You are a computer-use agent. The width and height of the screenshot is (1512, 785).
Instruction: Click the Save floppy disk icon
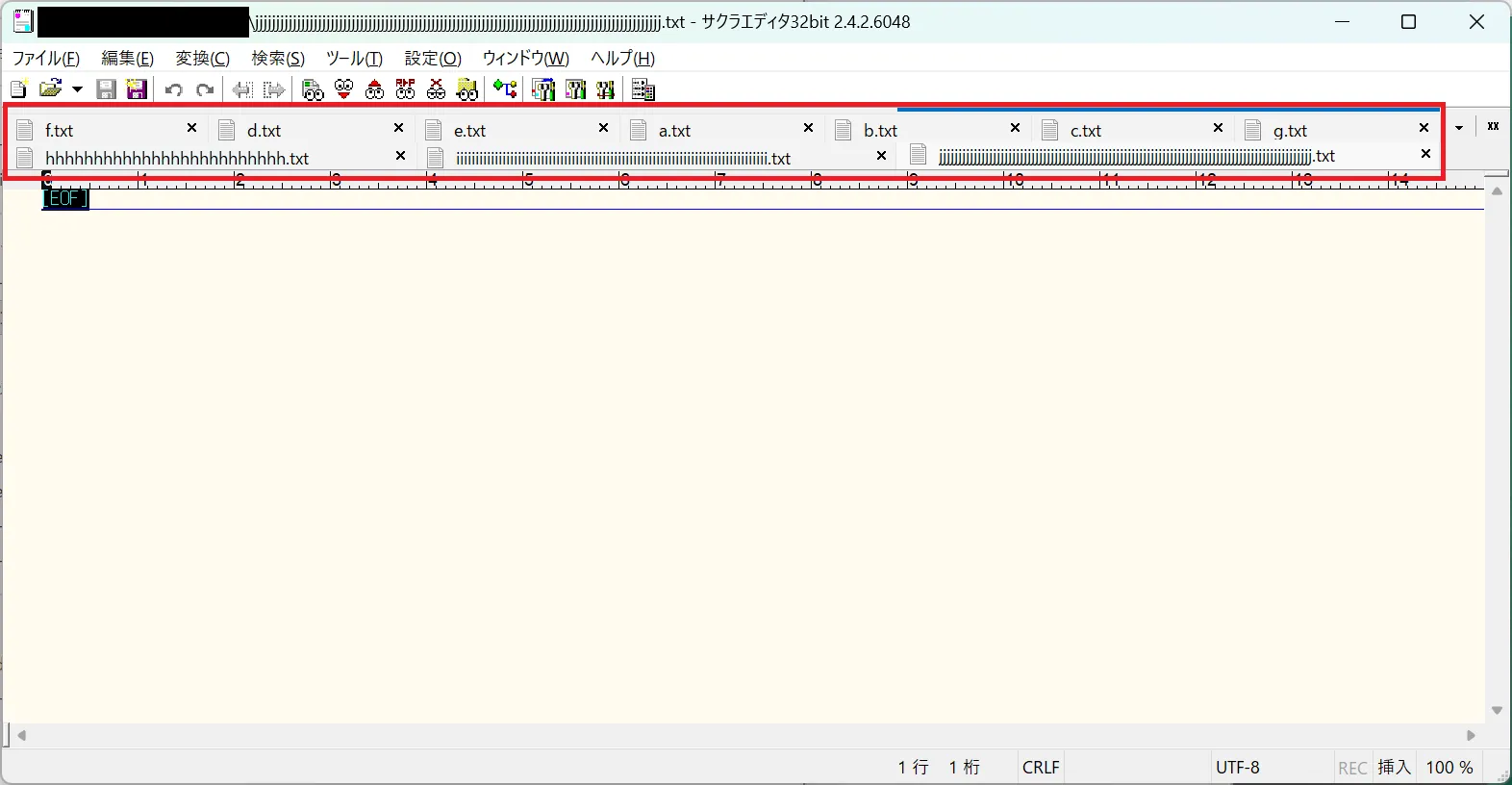click(x=107, y=89)
